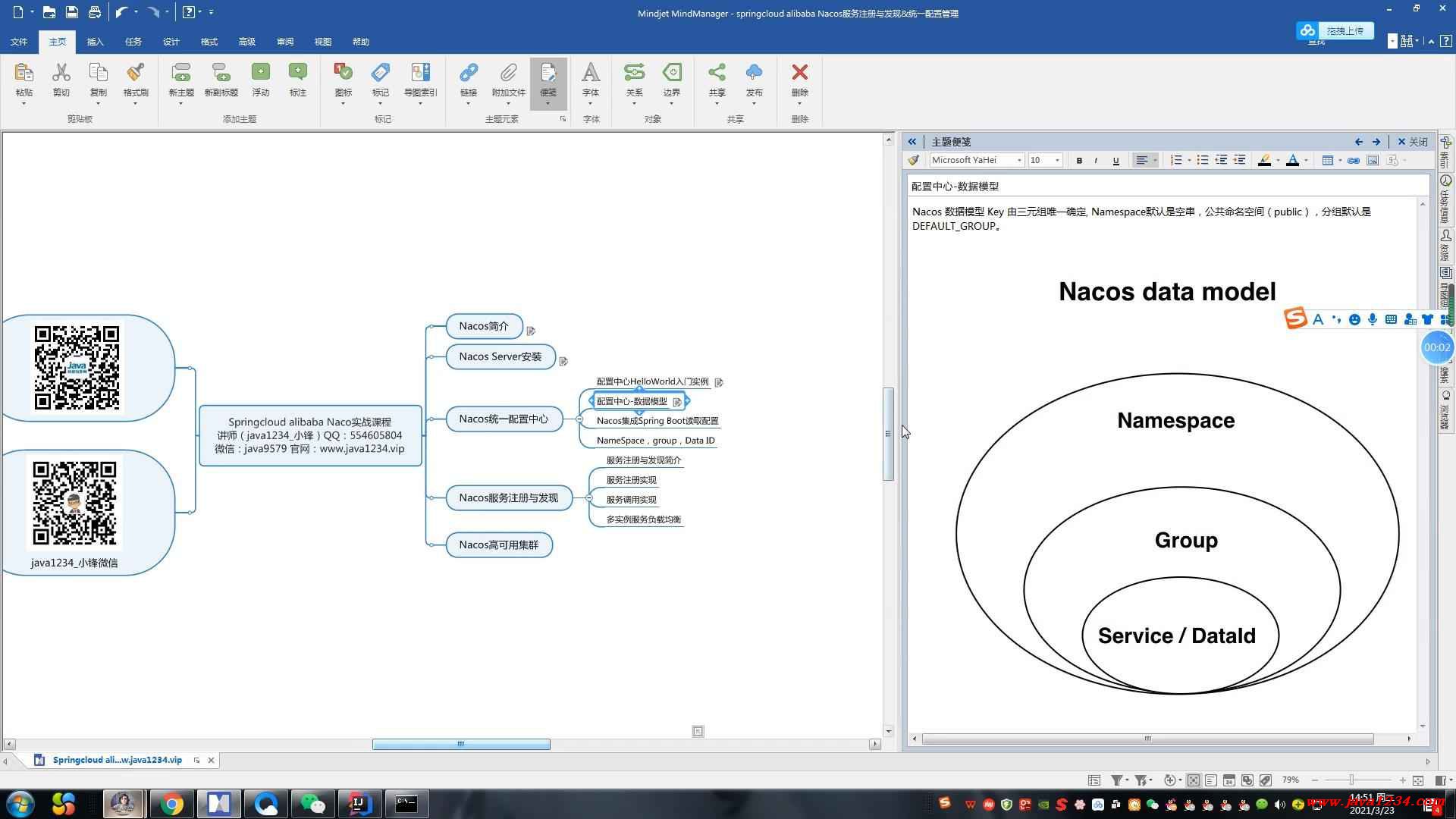1456x819 pixels.
Task: Click the Relationship (关系) icon
Action: [x=634, y=73]
